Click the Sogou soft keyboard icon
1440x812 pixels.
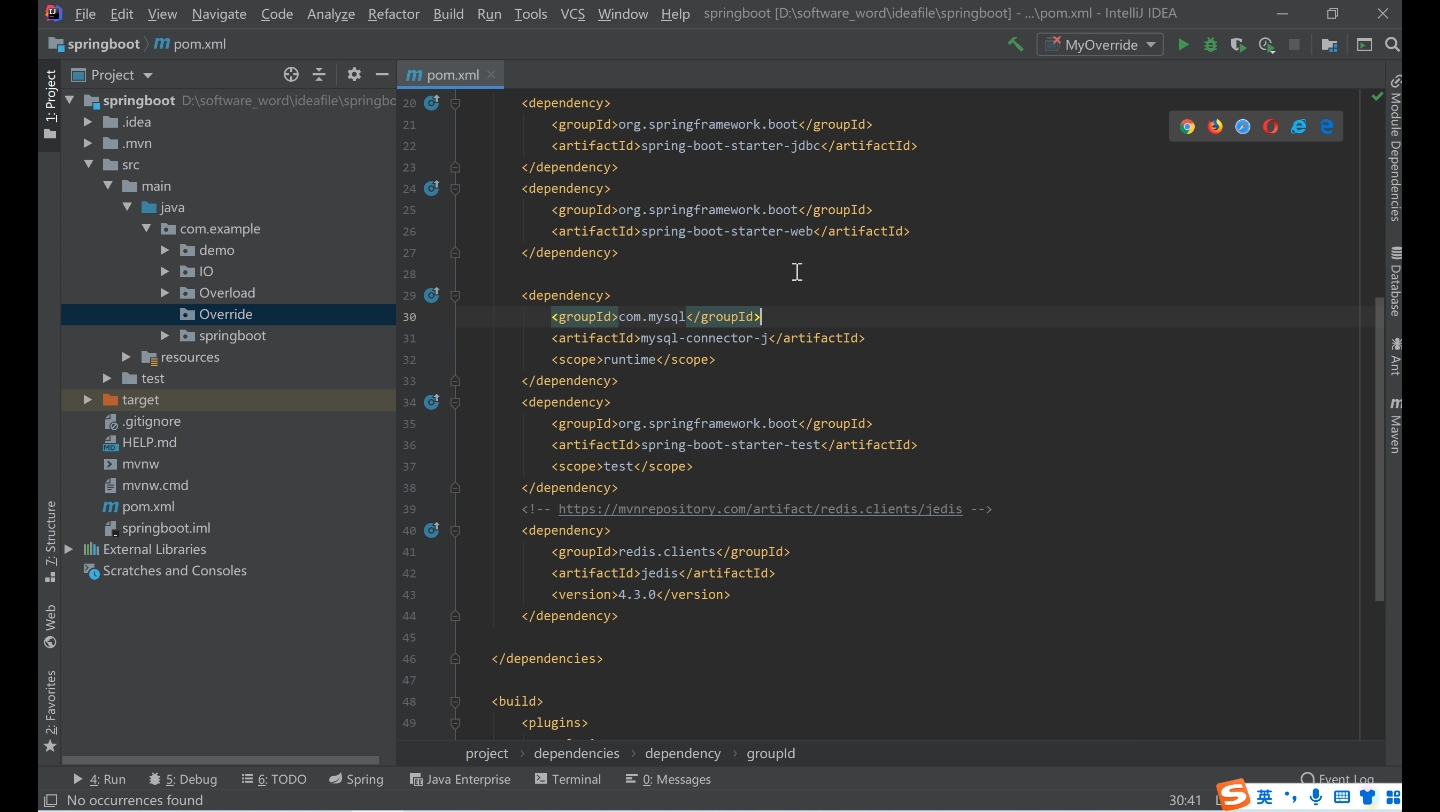(1342, 797)
